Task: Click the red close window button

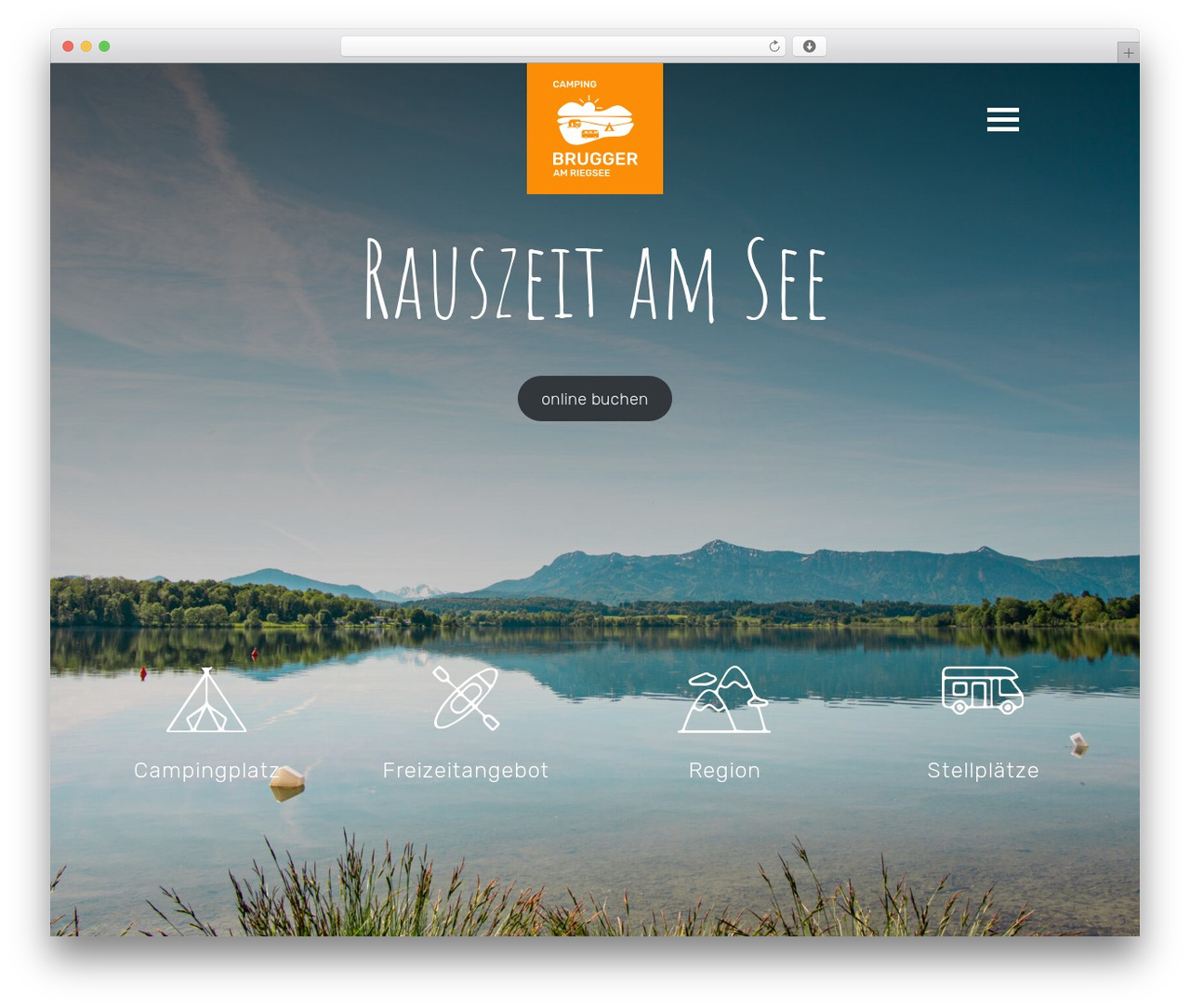Action: [x=68, y=46]
